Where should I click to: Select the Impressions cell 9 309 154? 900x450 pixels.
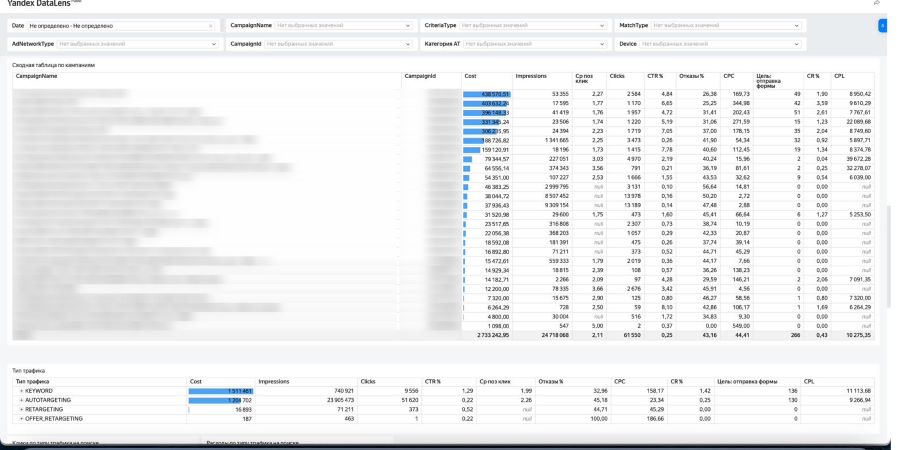[x=542, y=205]
